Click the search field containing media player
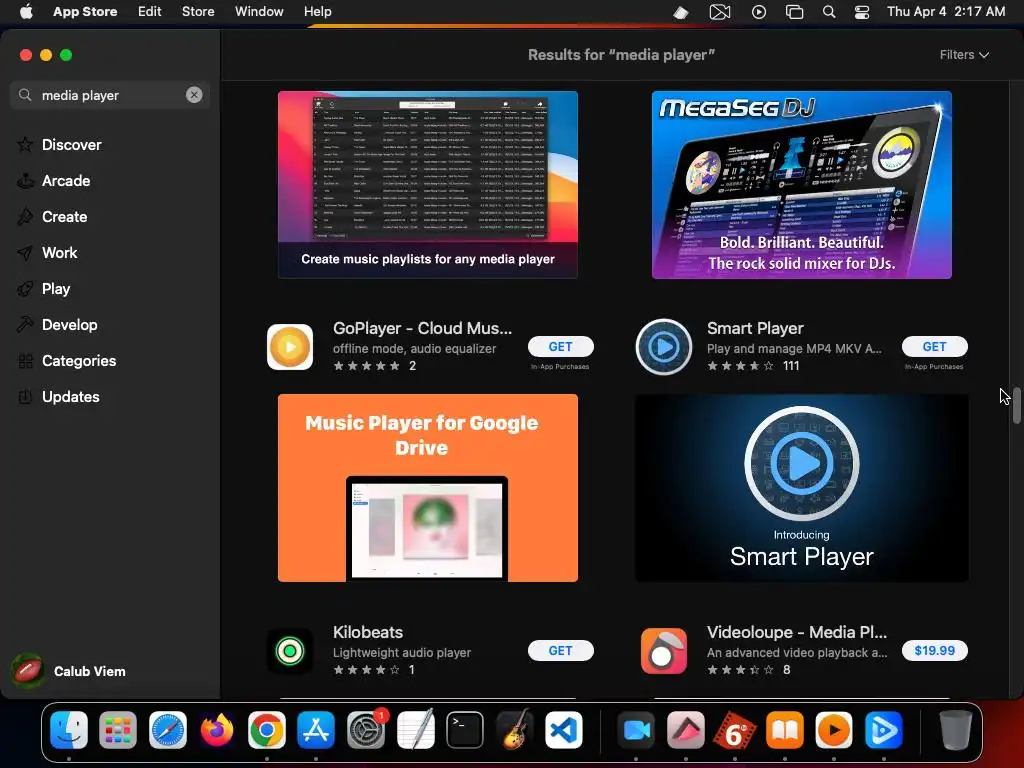 click(x=110, y=95)
